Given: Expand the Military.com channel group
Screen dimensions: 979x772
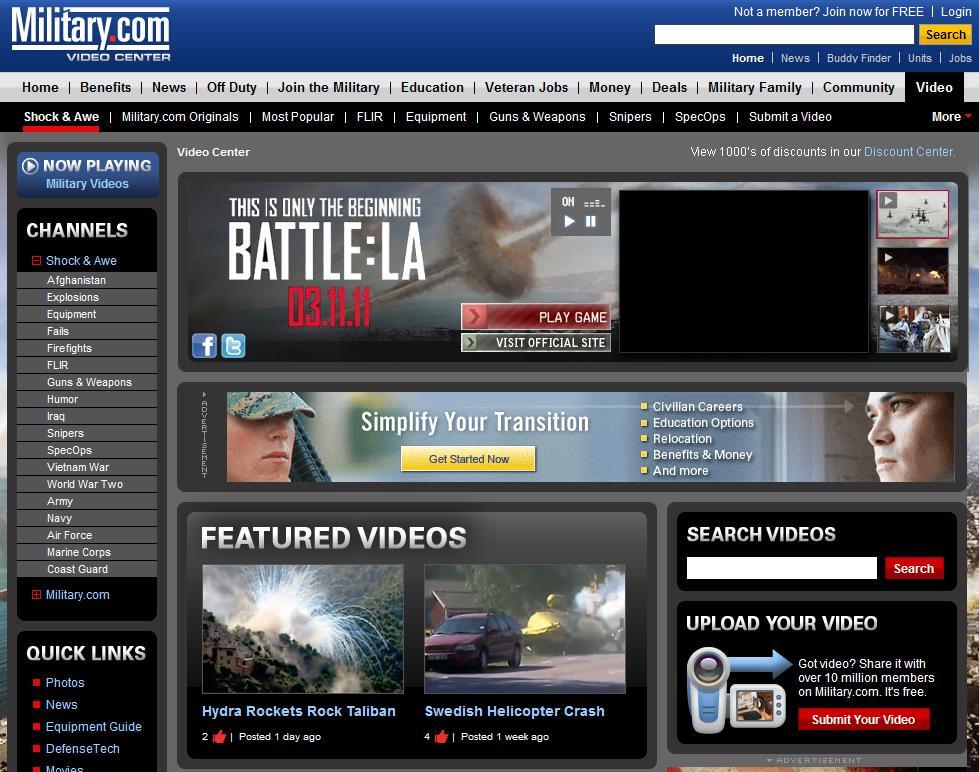Looking at the screenshot, I should tap(36, 595).
